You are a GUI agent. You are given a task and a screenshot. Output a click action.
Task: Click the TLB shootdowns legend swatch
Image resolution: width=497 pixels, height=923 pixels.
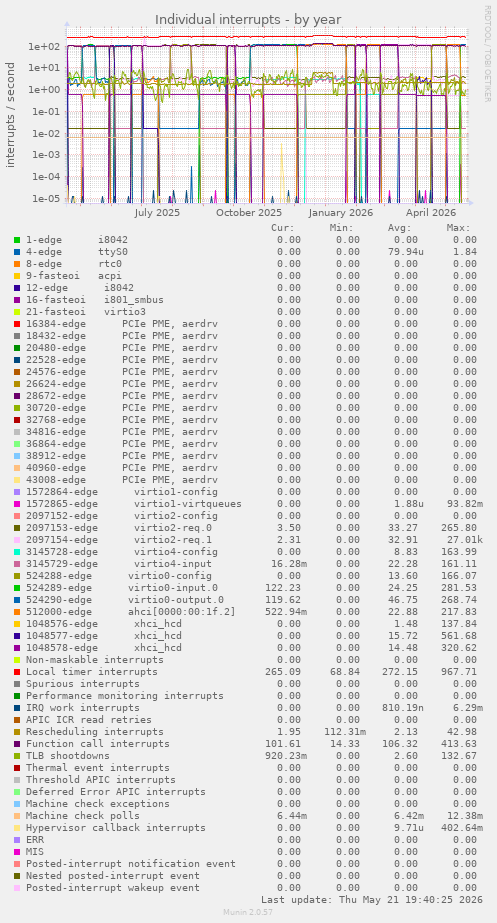17,755
